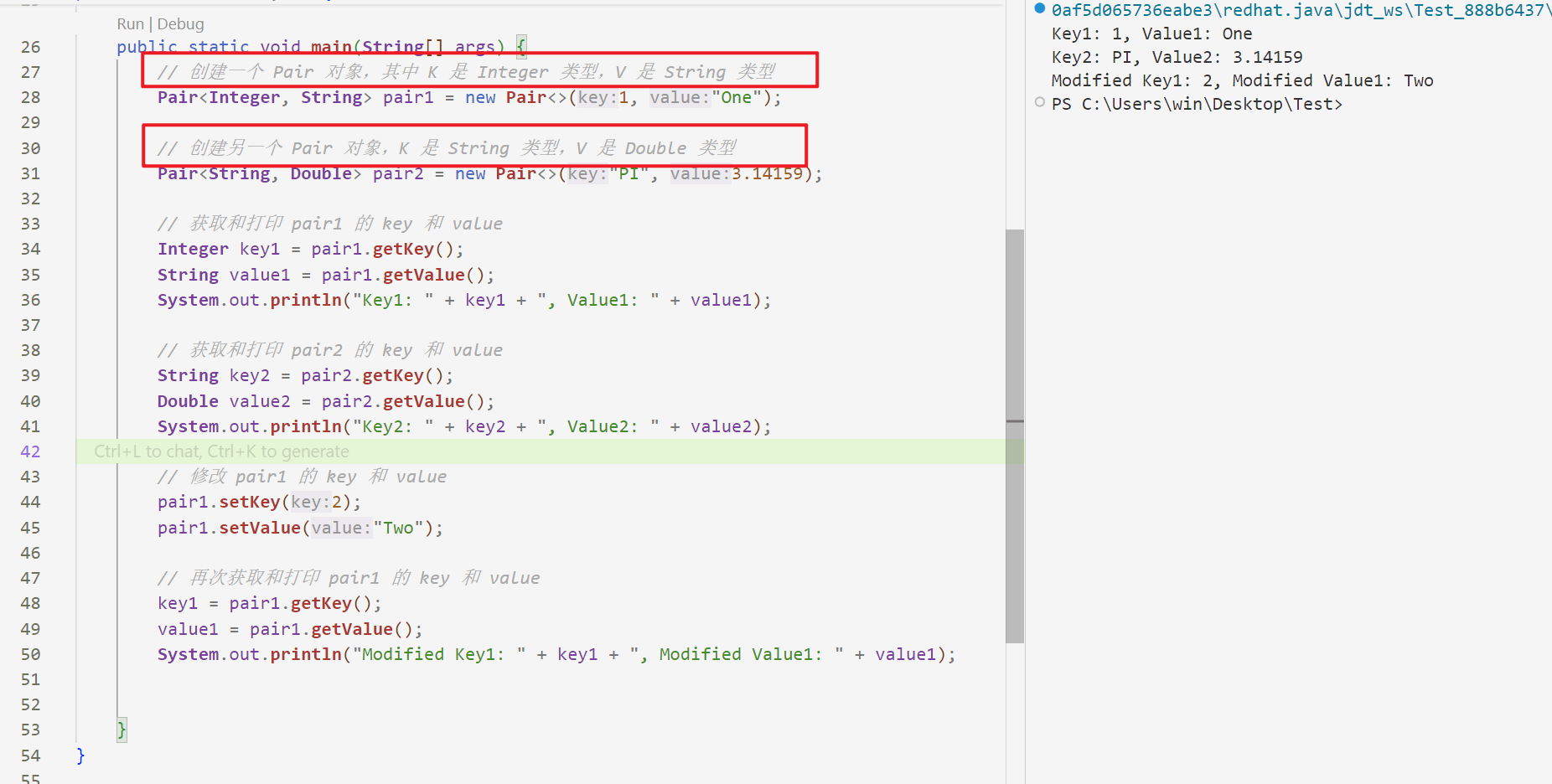The image size is (1552, 784).
Task: Click 'String key2 = pair2.getKey()' line
Action: (x=305, y=376)
